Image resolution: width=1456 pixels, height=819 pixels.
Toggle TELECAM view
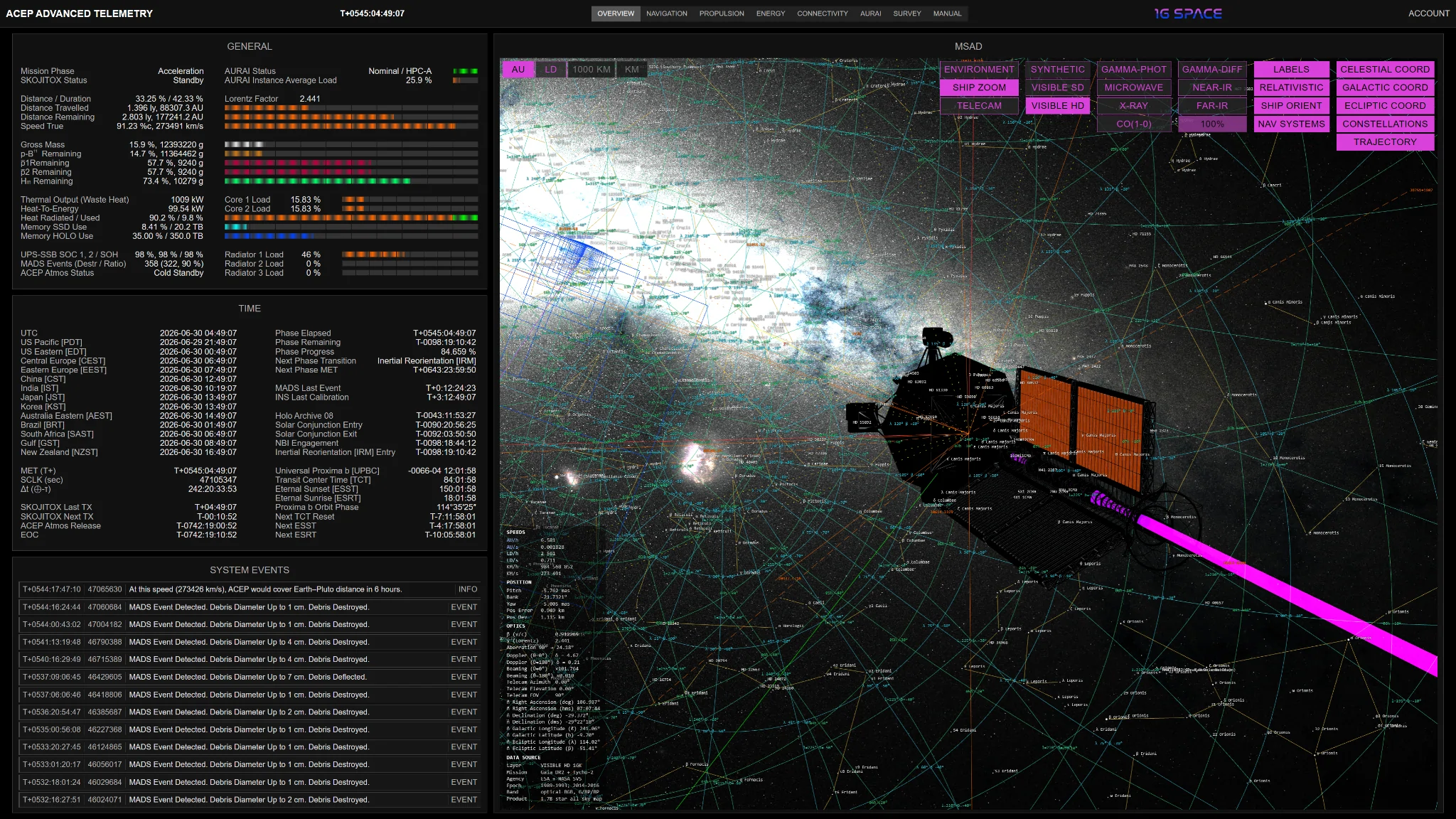coord(979,106)
